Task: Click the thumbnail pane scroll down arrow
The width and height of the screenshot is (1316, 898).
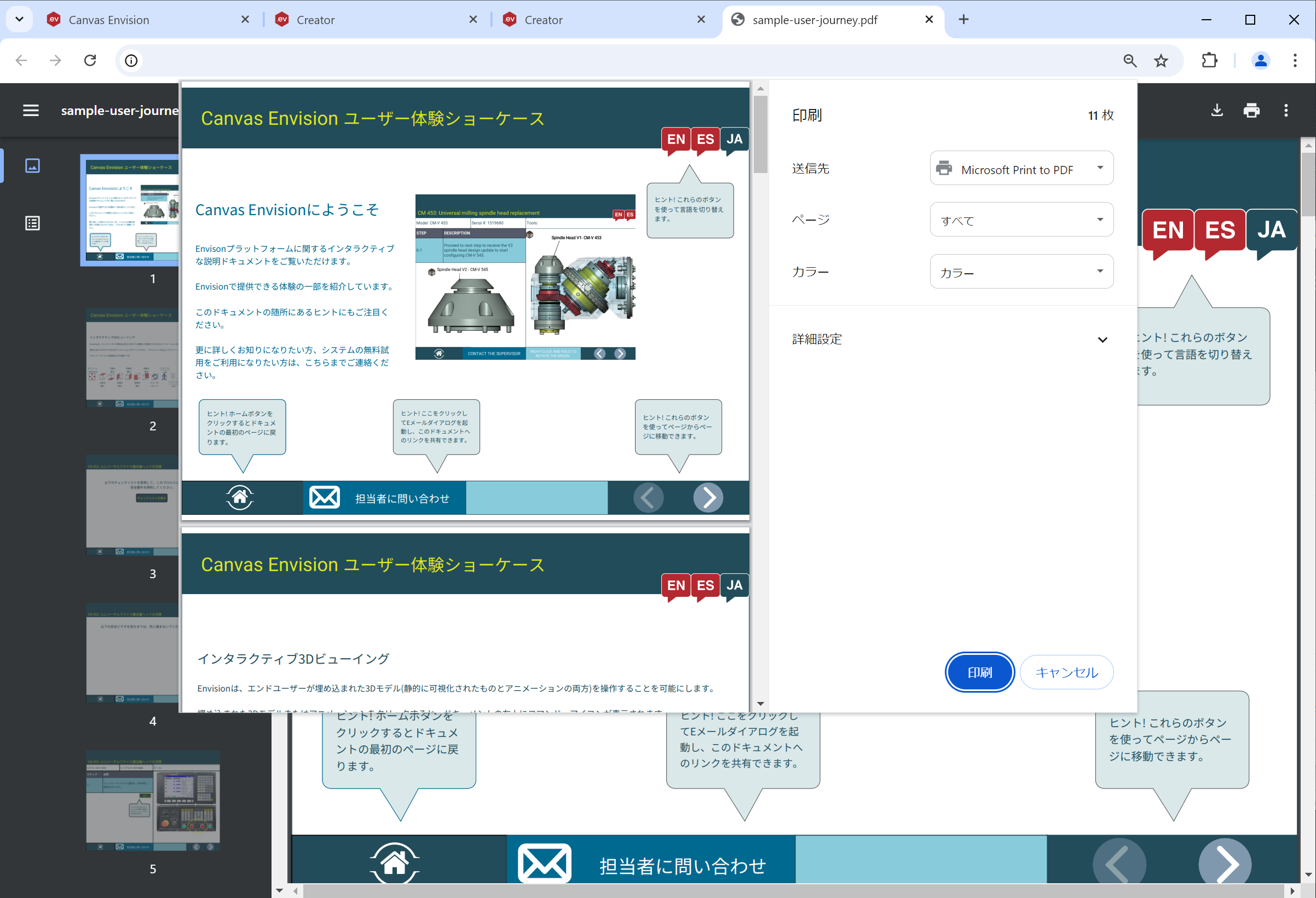Action: pyautogui.click(x=279, y=891)
